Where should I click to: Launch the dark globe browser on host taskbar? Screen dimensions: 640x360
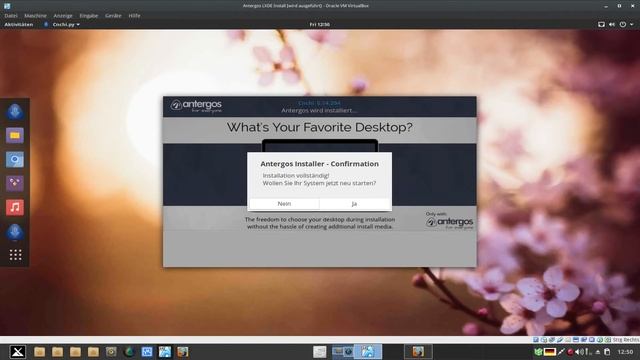point(129,352)
